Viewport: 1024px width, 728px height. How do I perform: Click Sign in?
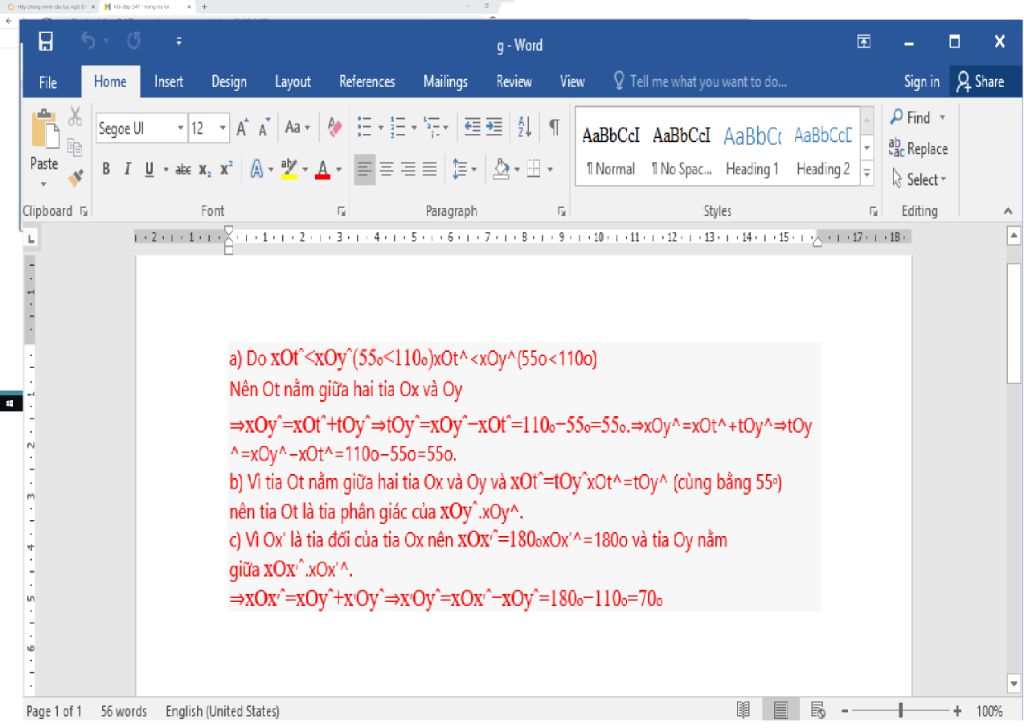[921, 82]
